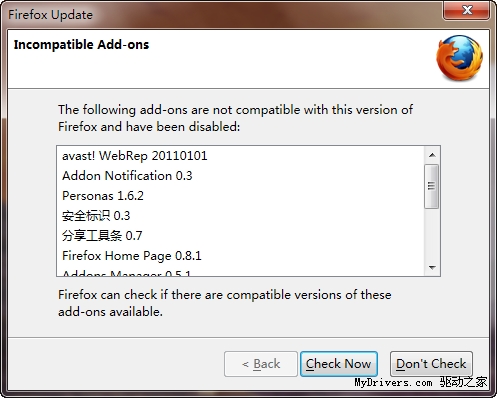Select the partially visible Addons Manager entry
Screen dimensions: 497x398
(240, 272)
